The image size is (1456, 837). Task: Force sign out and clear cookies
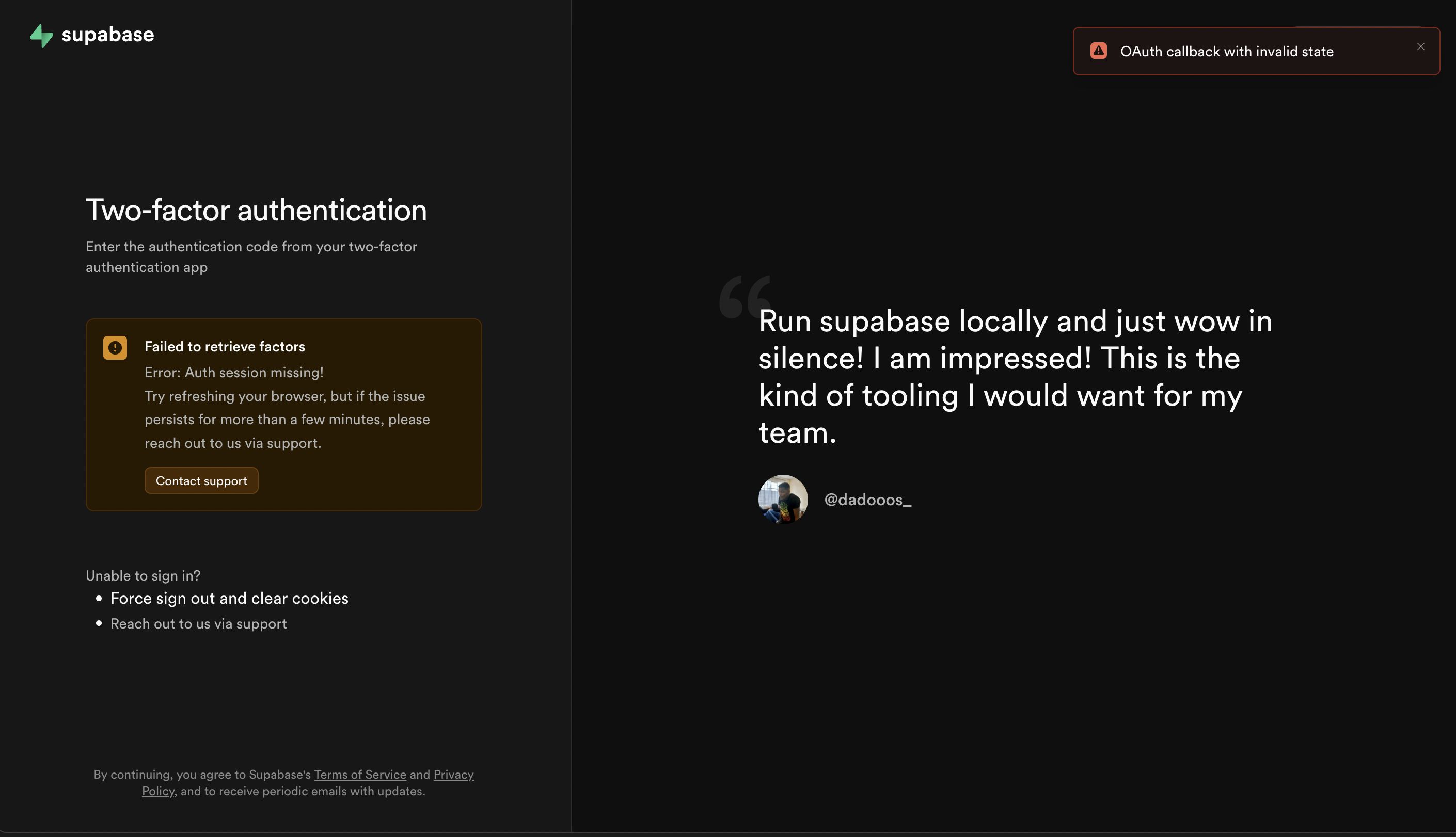pos(229,599)
